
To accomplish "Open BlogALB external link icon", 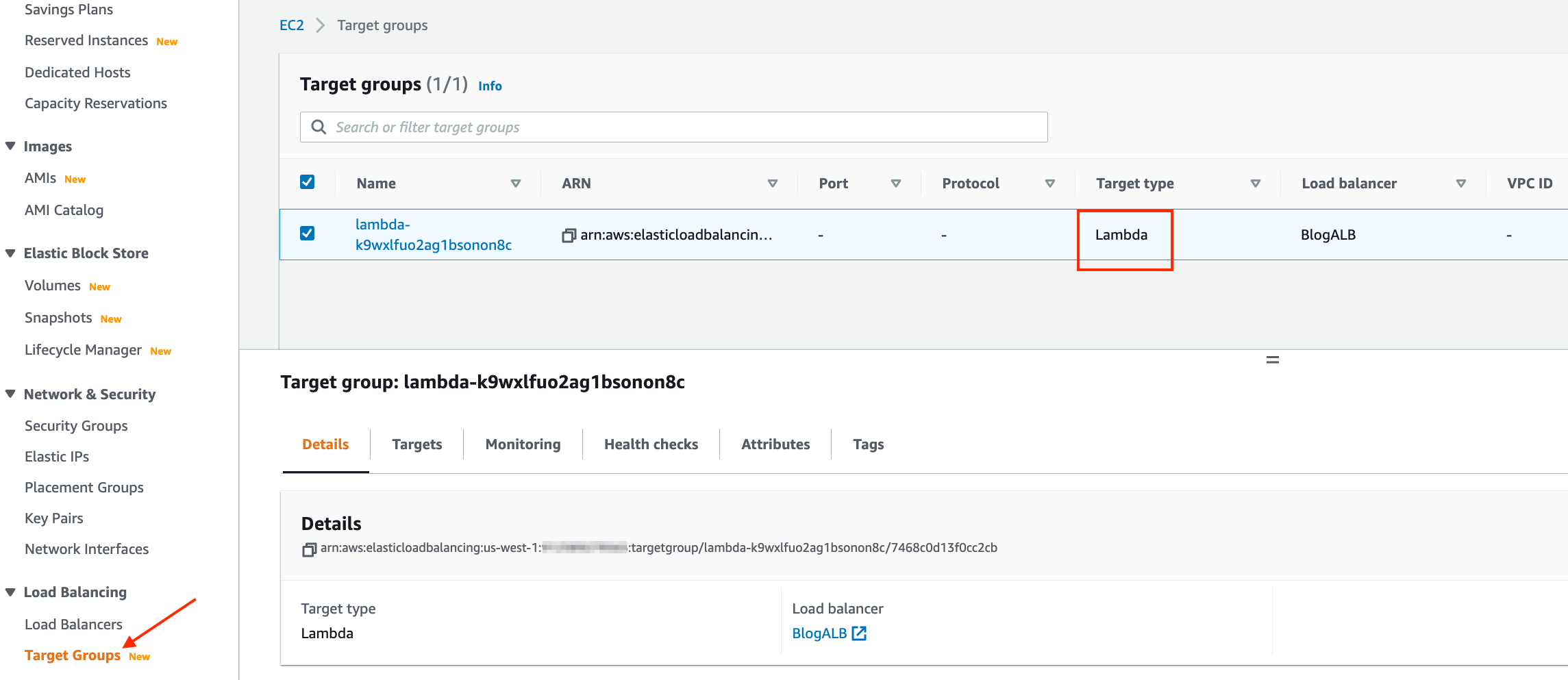I will click(859, 633).
